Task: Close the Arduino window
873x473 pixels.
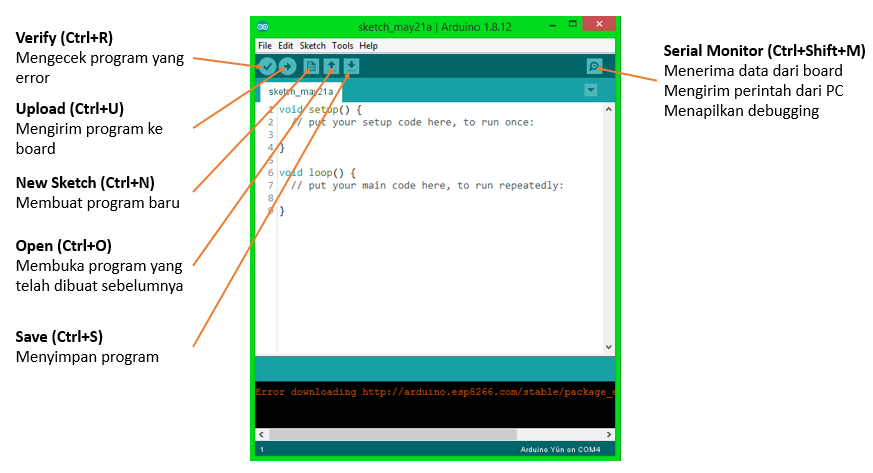Action: click(x=599, y=24)
